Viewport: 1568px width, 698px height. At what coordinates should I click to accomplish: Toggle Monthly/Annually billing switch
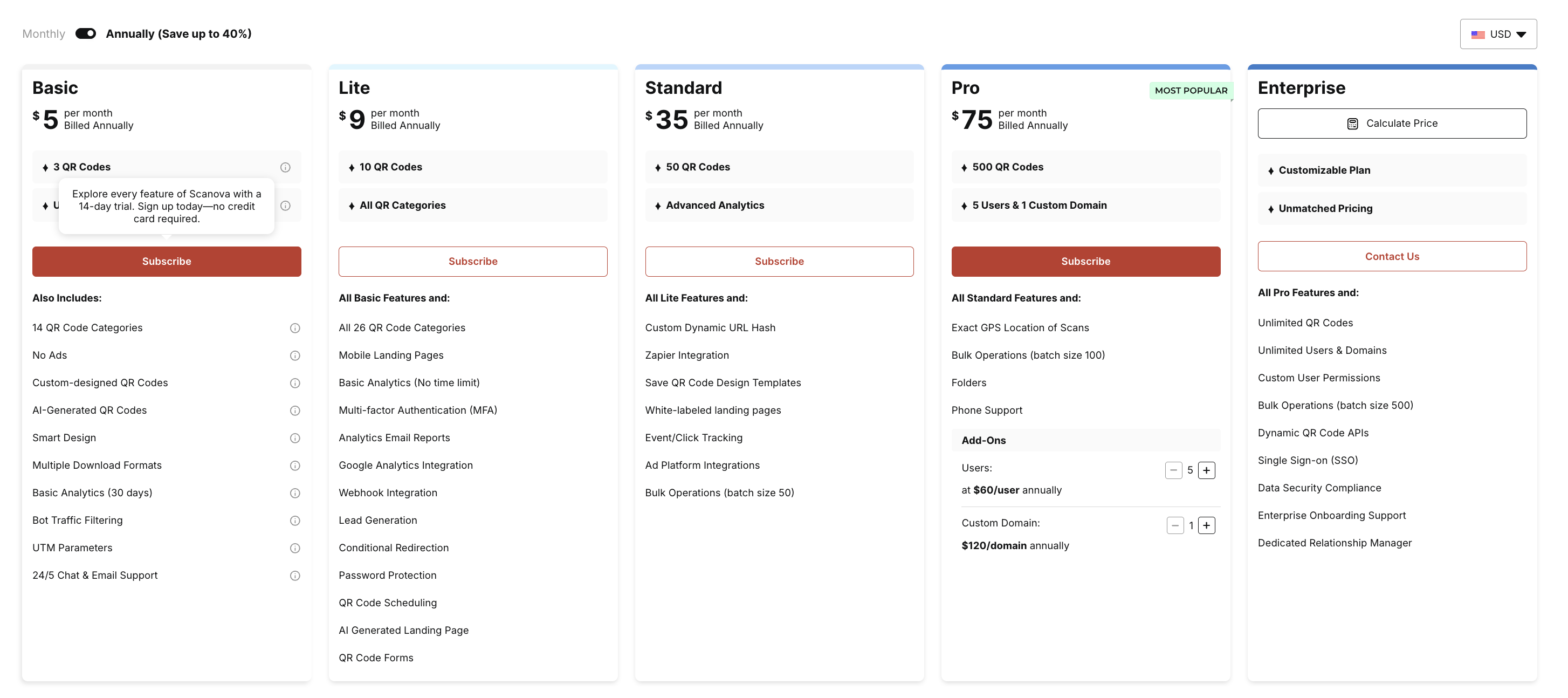[x=86, y=33]
